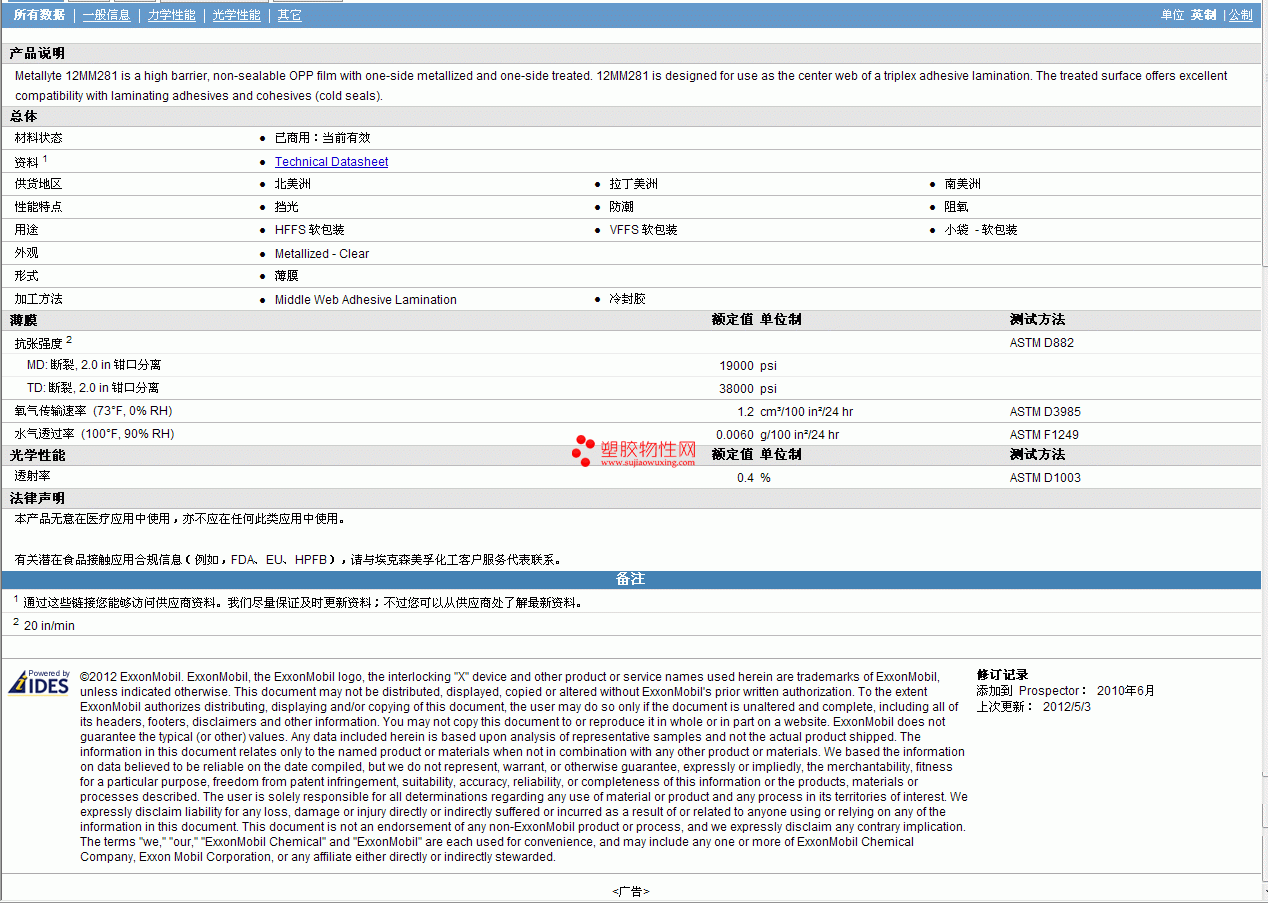
Task: Click the 修订记录 heading
Action: click(x=1002, y=675)
